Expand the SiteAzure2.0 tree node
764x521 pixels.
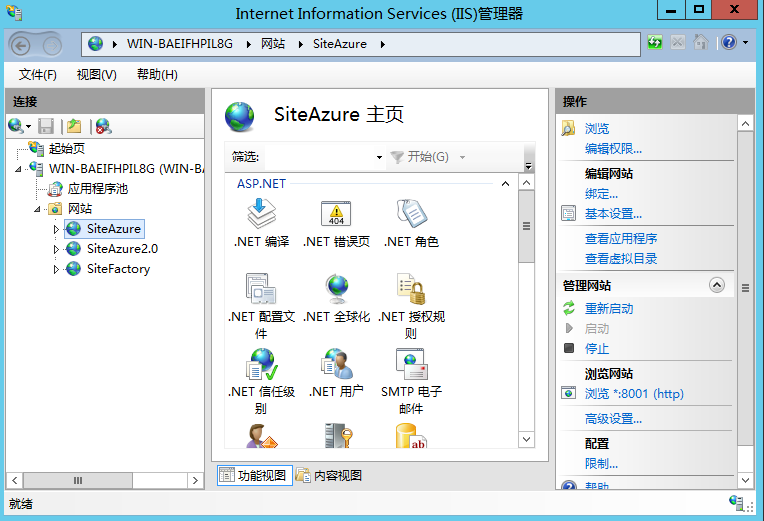[57, 249]
